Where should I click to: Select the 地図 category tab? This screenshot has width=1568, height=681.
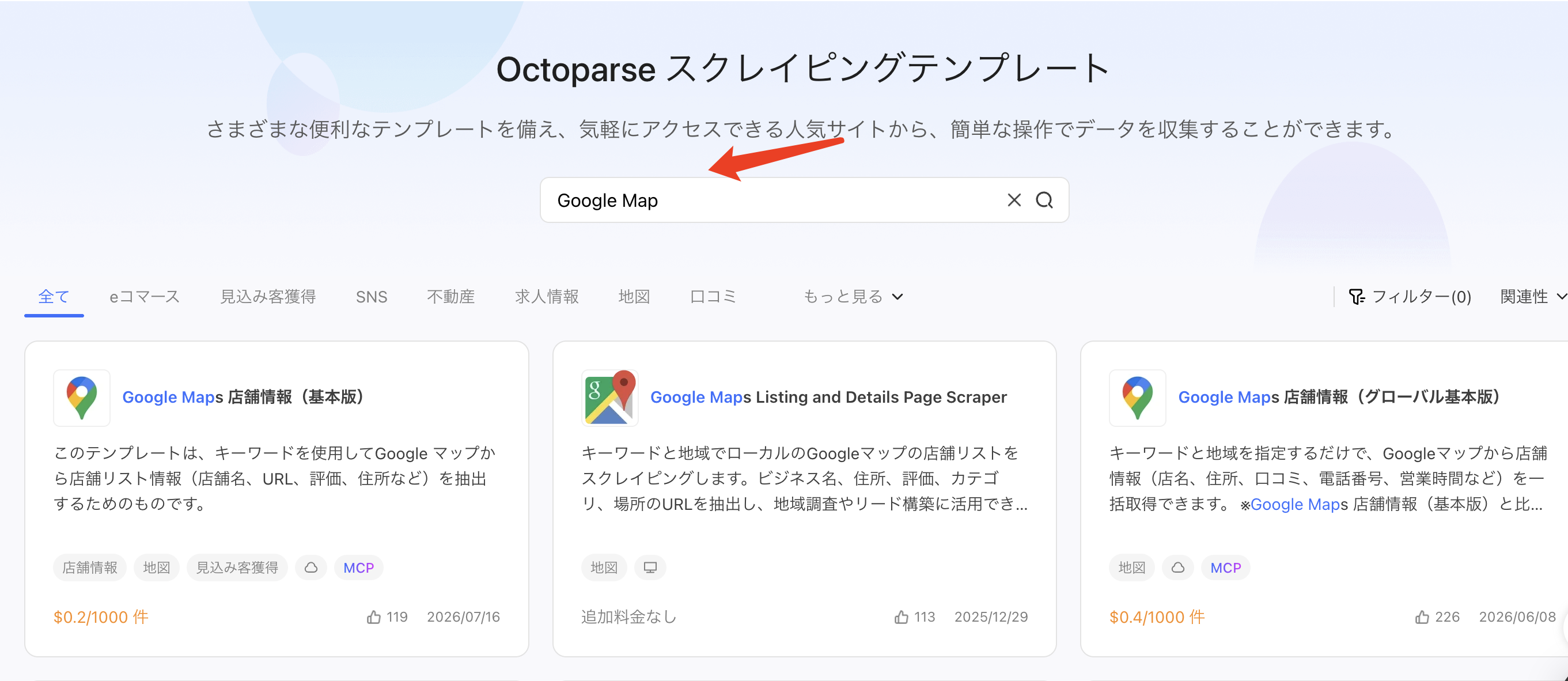634,296
